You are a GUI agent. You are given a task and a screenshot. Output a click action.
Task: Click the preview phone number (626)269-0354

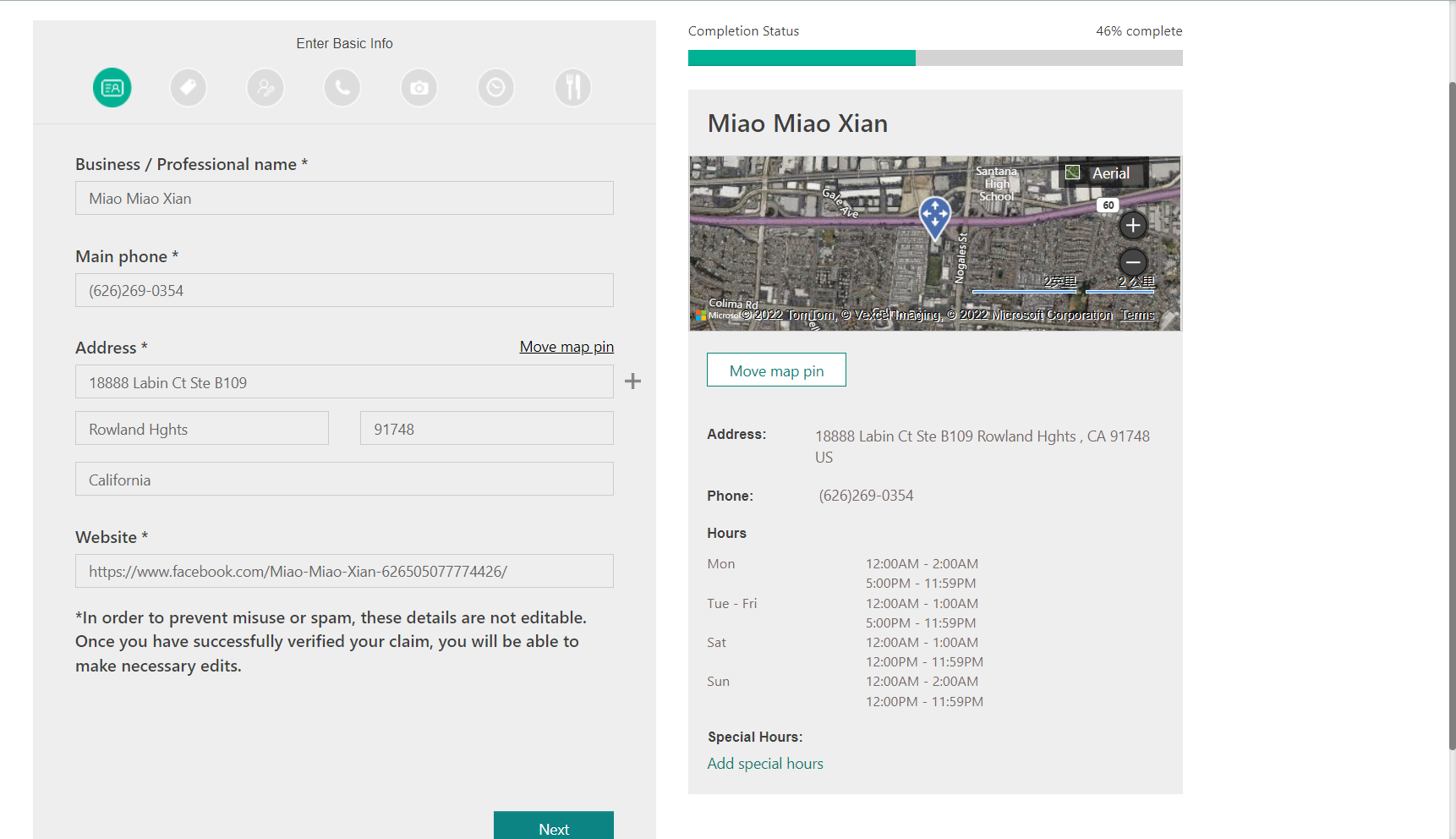pyautogui.click(x=866, y=496)
